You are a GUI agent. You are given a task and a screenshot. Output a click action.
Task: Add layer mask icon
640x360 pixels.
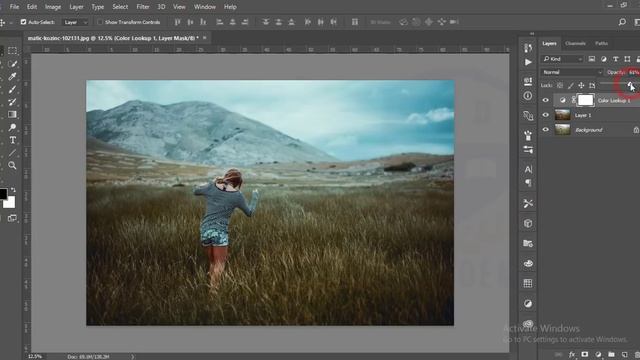click(x=585, y=354)
